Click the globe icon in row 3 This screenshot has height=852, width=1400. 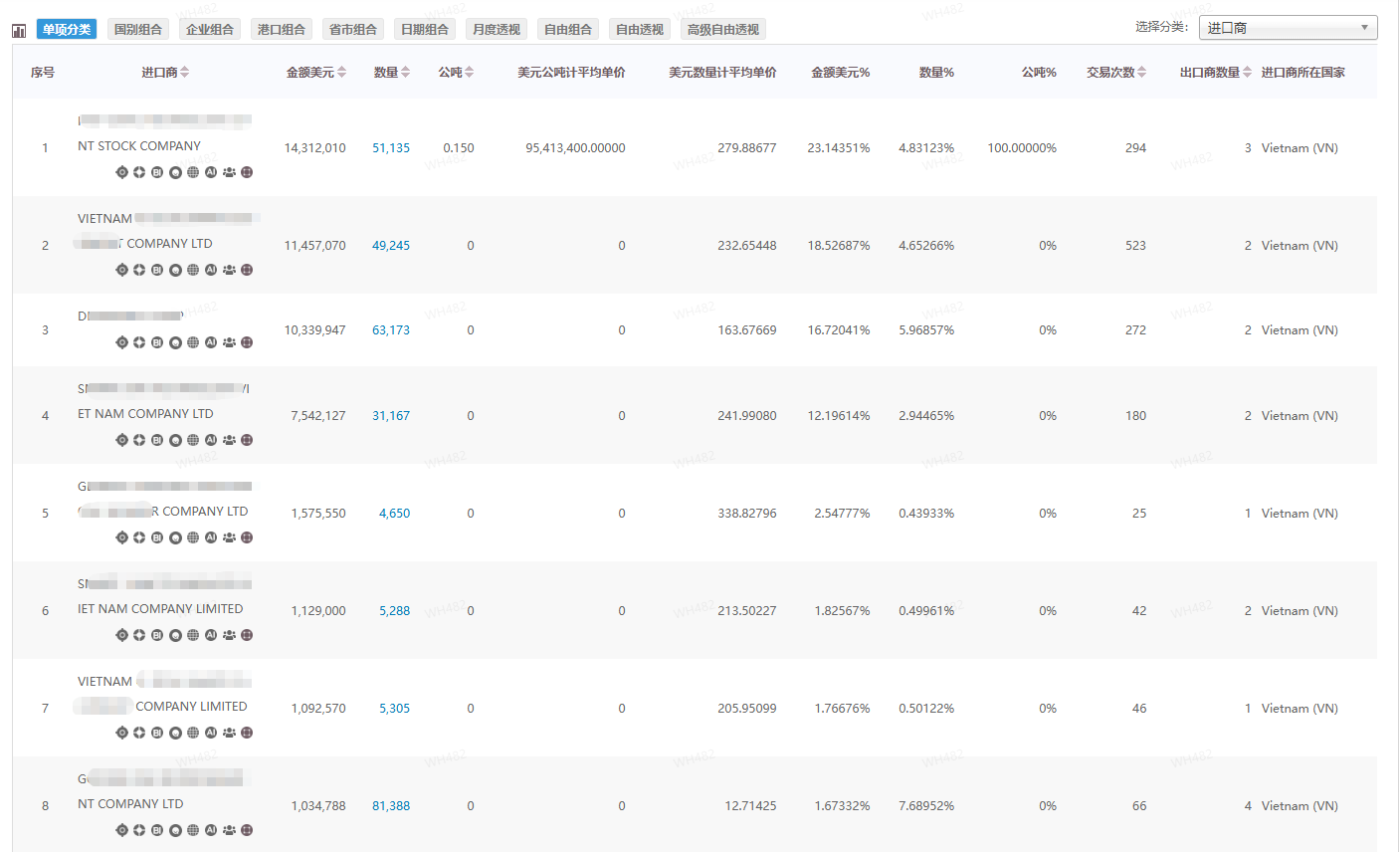pyautogui.click(x=193, y=342)
